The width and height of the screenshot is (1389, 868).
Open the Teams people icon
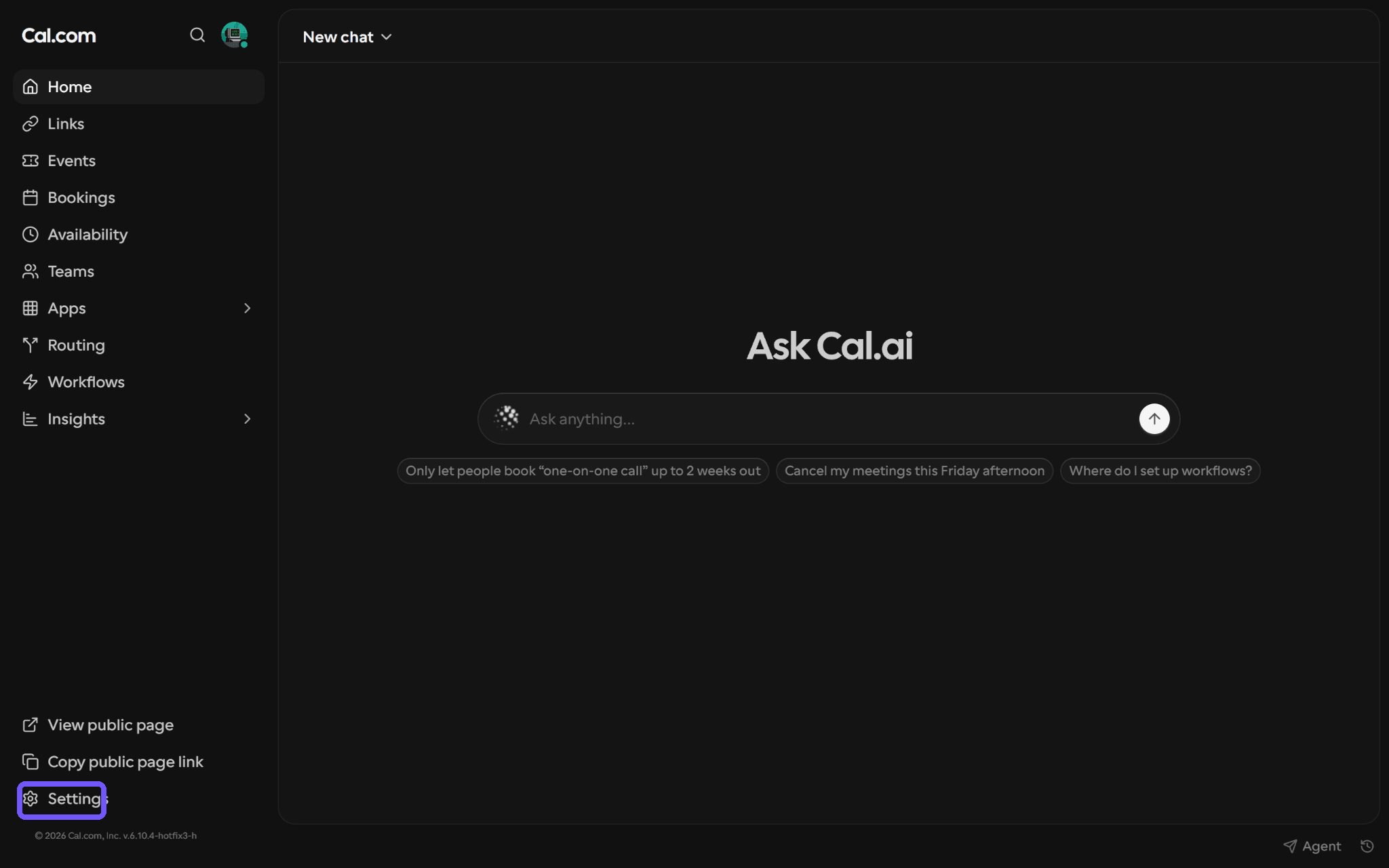pos(30,271)
